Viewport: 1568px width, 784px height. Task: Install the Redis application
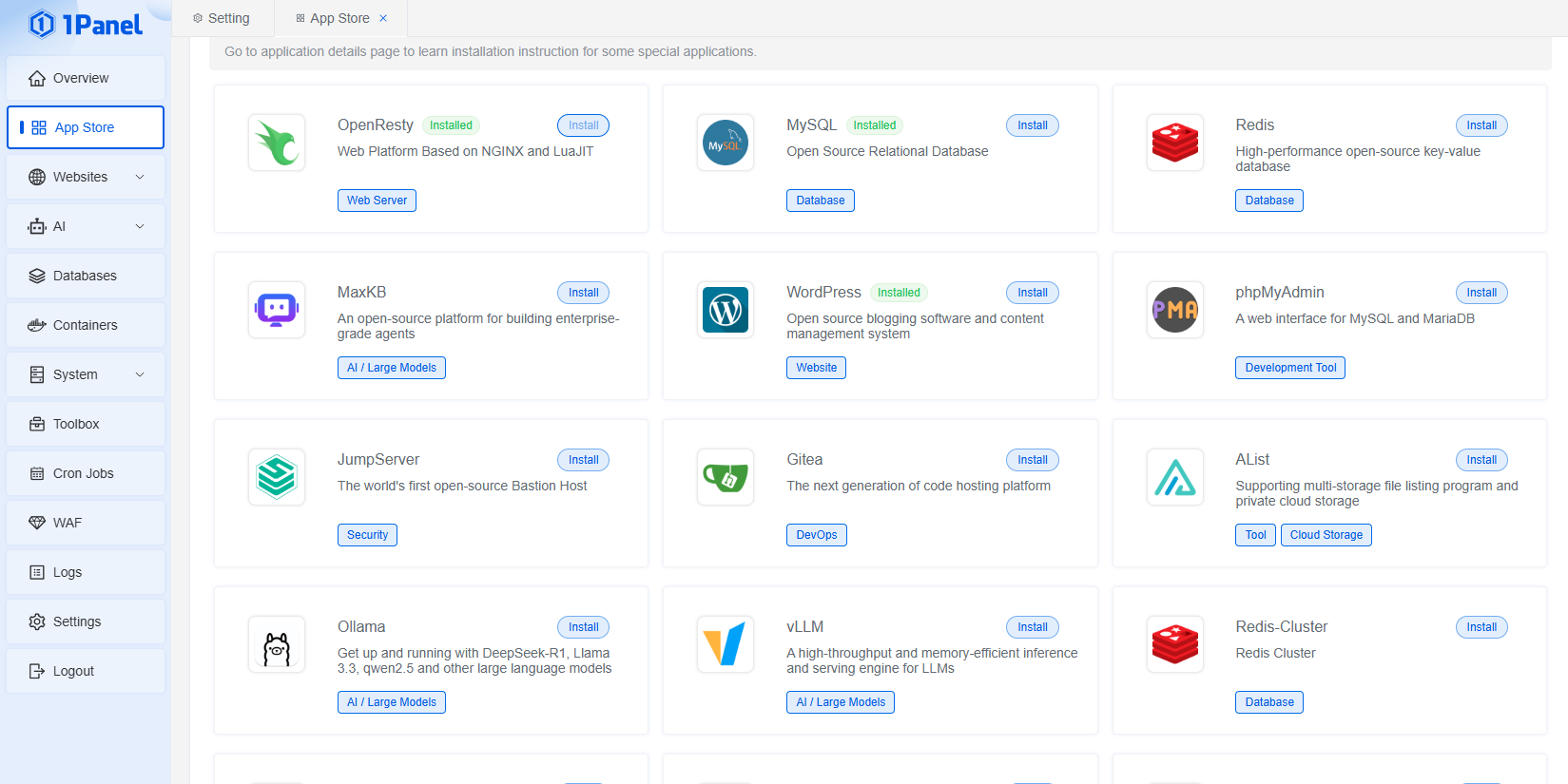tap(1481, 125)
